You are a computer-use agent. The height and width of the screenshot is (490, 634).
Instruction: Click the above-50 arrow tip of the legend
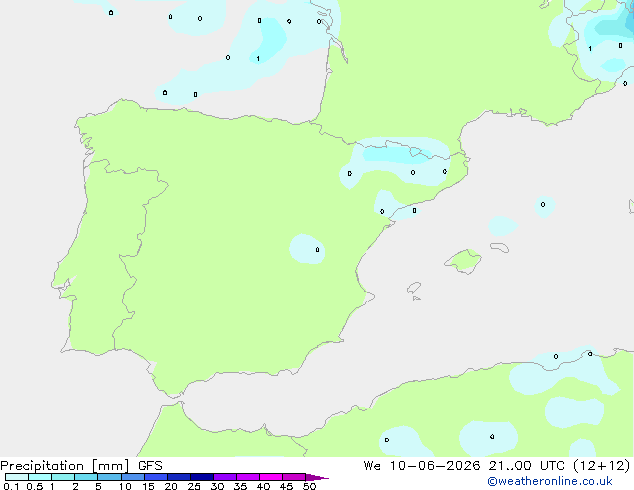pyautogui.click(x=317, y=477)
